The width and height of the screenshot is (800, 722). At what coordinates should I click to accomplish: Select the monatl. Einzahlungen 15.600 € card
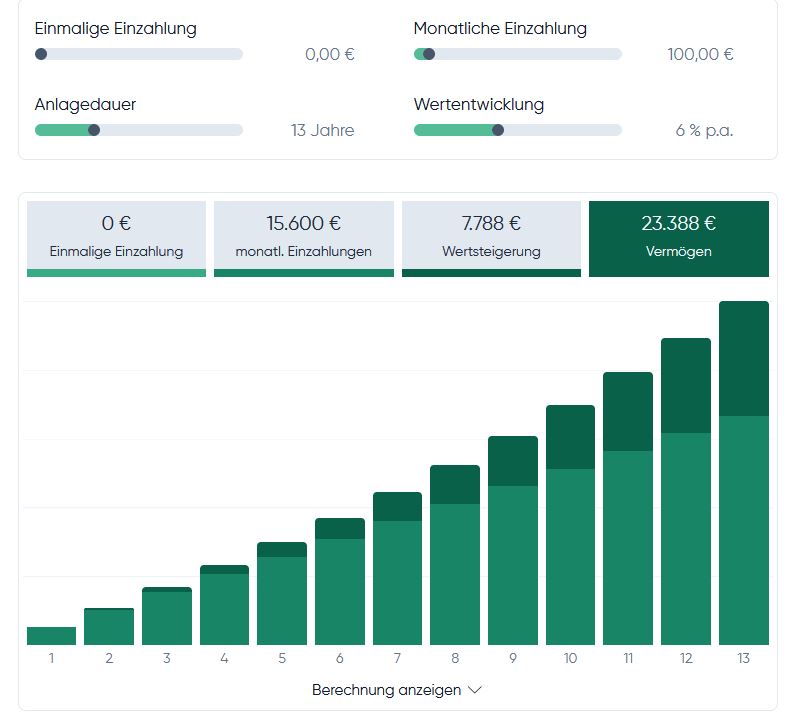303,237
